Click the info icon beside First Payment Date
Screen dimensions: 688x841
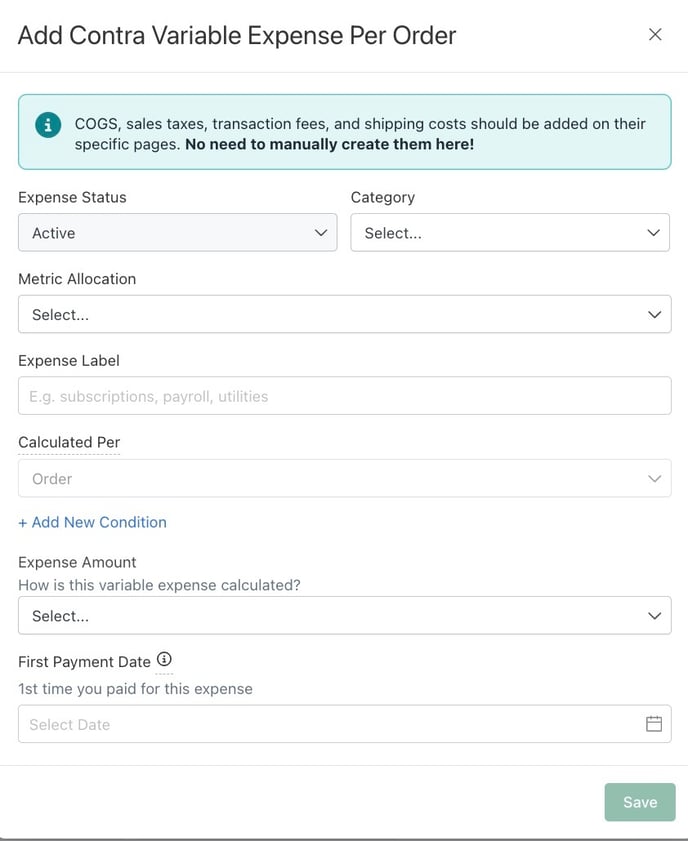(165, 660)
